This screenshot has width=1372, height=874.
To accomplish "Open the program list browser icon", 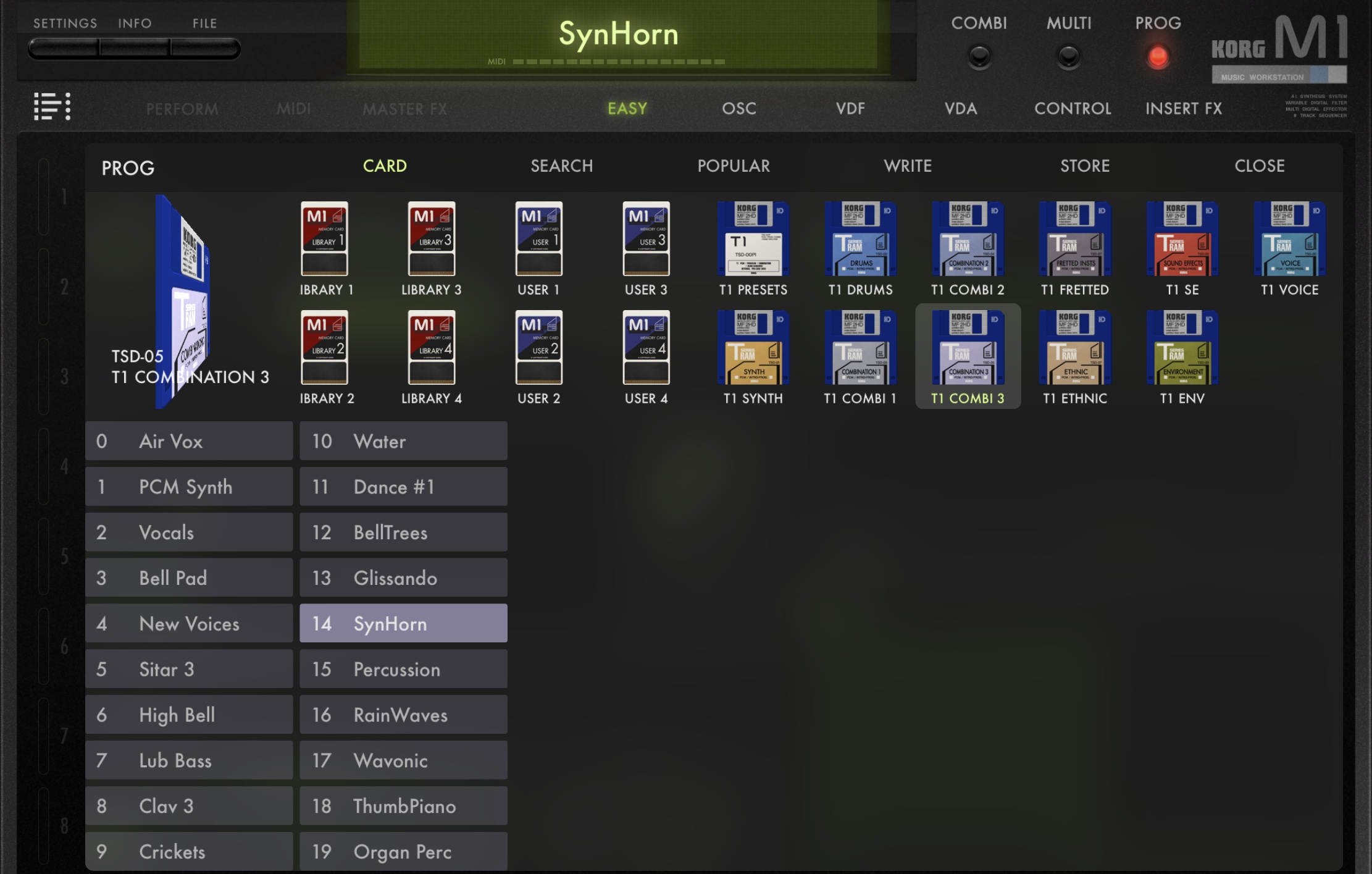I will pyautogui.click(x=52, y=106).
